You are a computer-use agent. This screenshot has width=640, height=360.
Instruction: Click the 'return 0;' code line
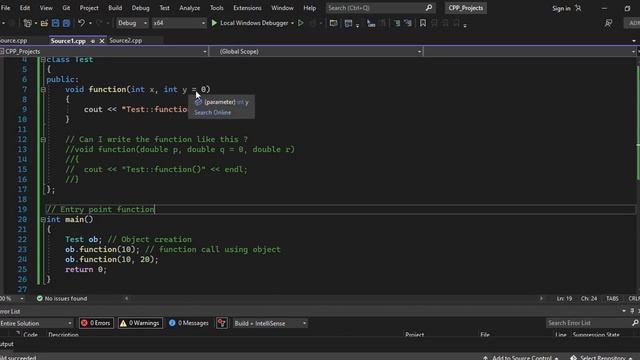pos(86,269)
